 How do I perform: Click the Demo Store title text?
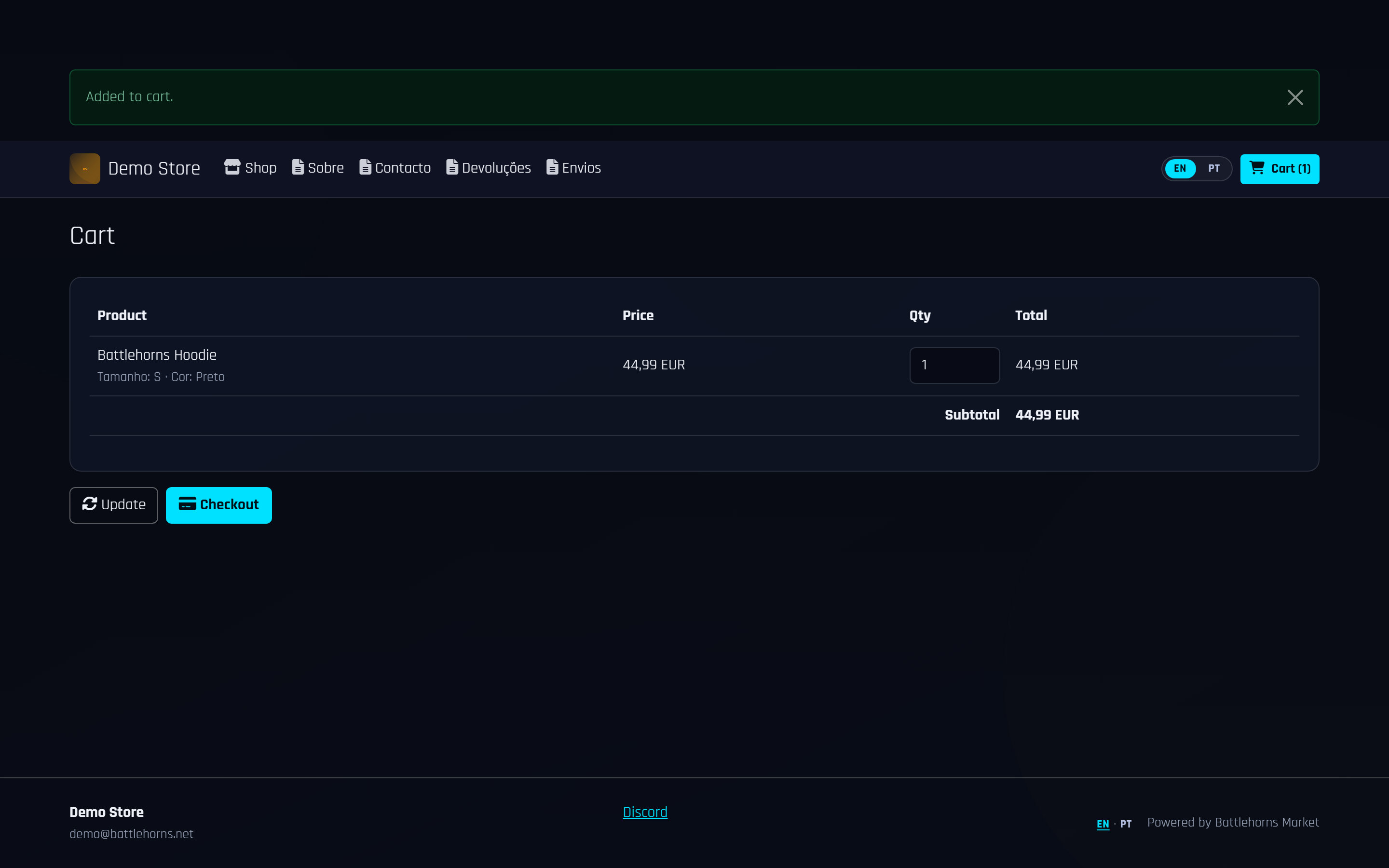pos(154,169)
